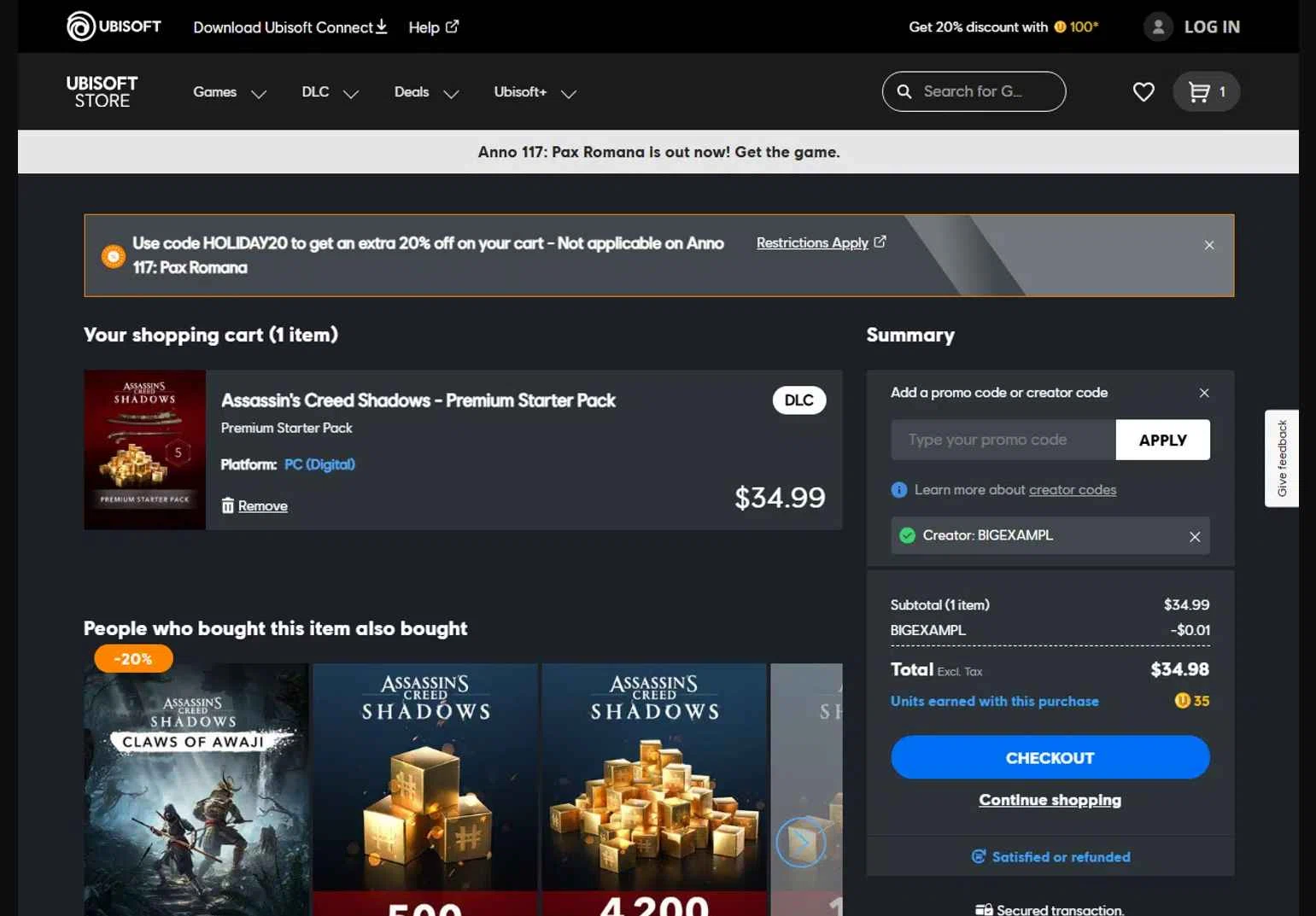Expand the Deals menu
Viewport: 1316px width, 916px height.
[x=426, y=92]
